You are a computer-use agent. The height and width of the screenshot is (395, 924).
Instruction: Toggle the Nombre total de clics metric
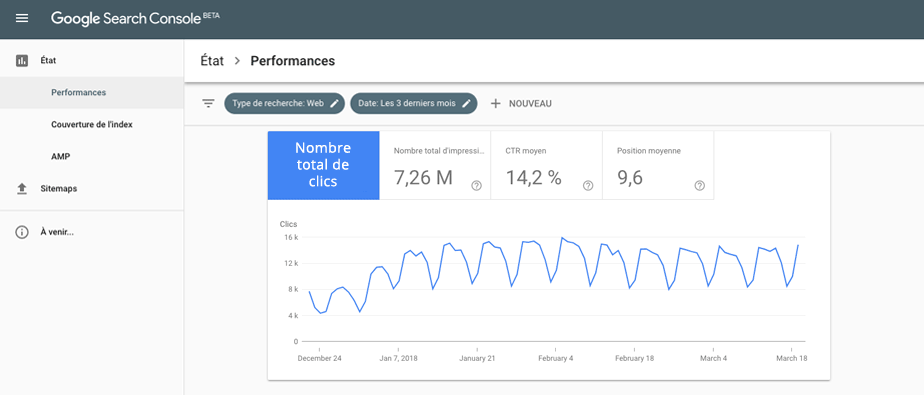click(x=324, y=165)
